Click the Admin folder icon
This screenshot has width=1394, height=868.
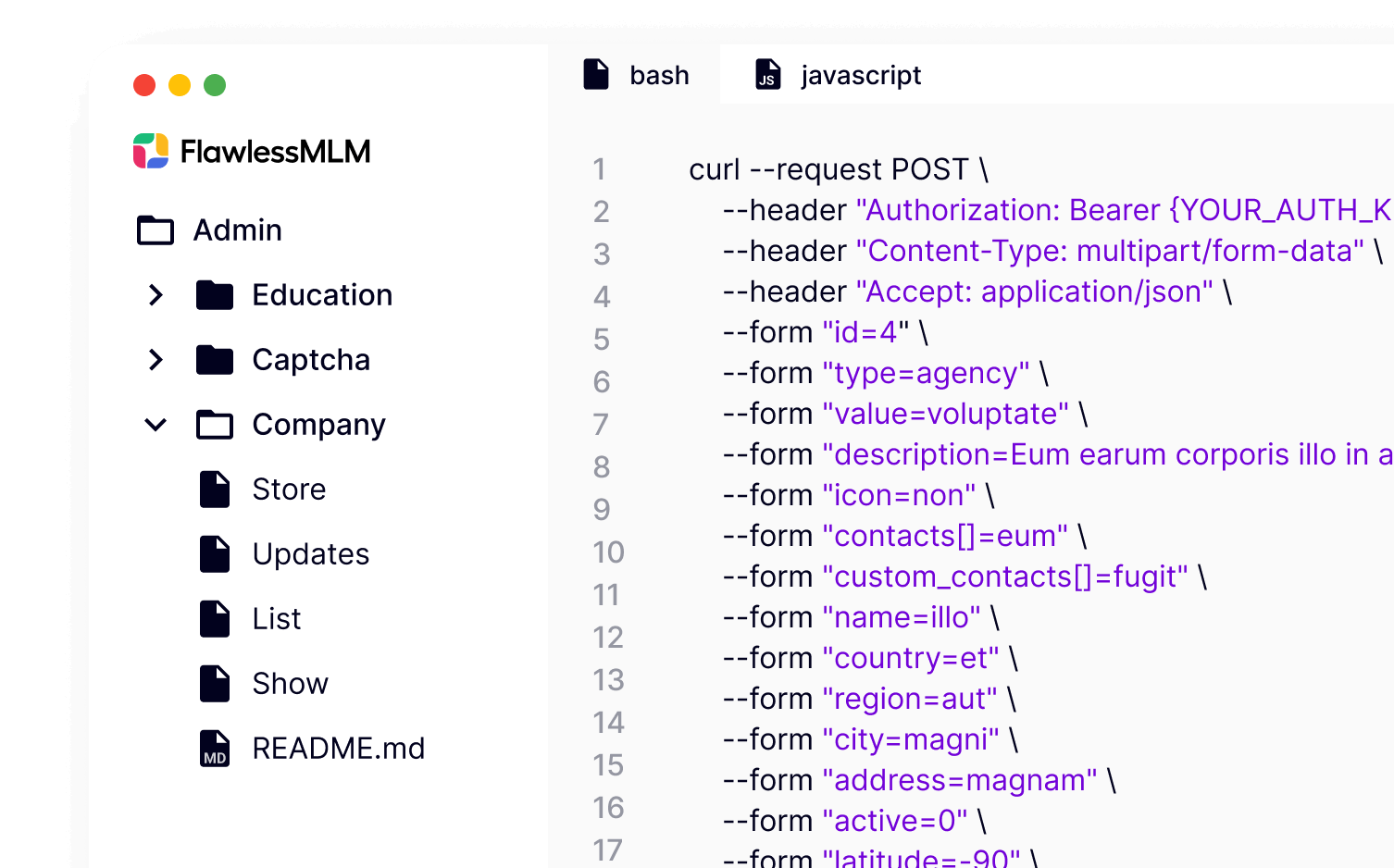(156, 230)
